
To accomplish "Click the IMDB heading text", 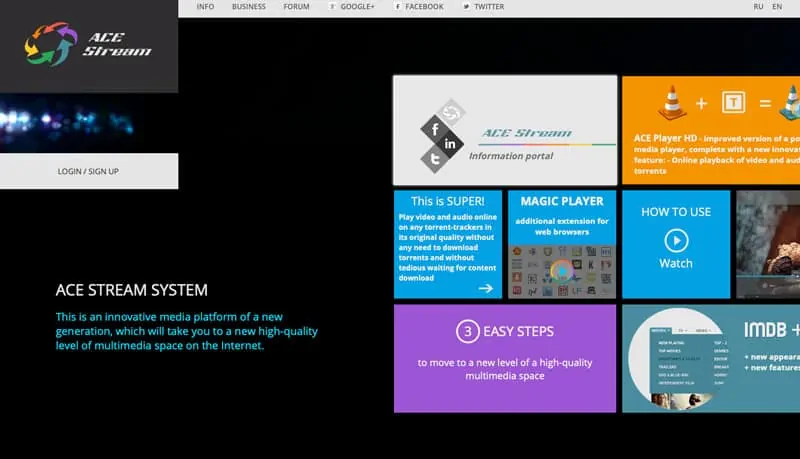I will click(765, 330).
